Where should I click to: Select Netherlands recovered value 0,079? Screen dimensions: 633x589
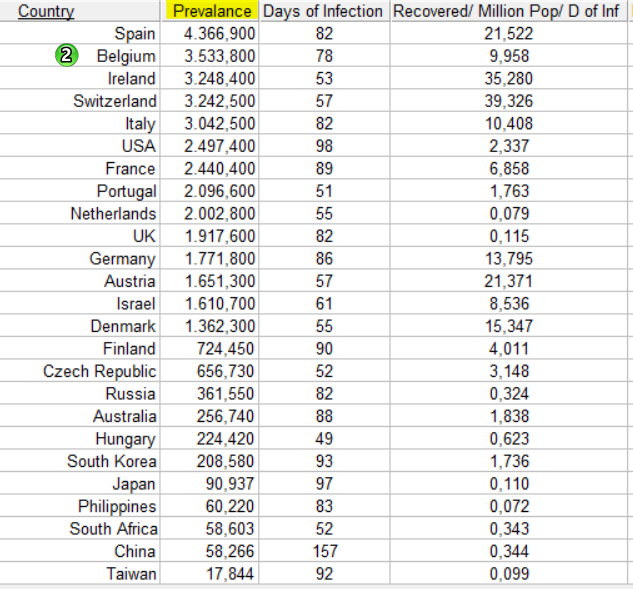click(x=509, y=214)
